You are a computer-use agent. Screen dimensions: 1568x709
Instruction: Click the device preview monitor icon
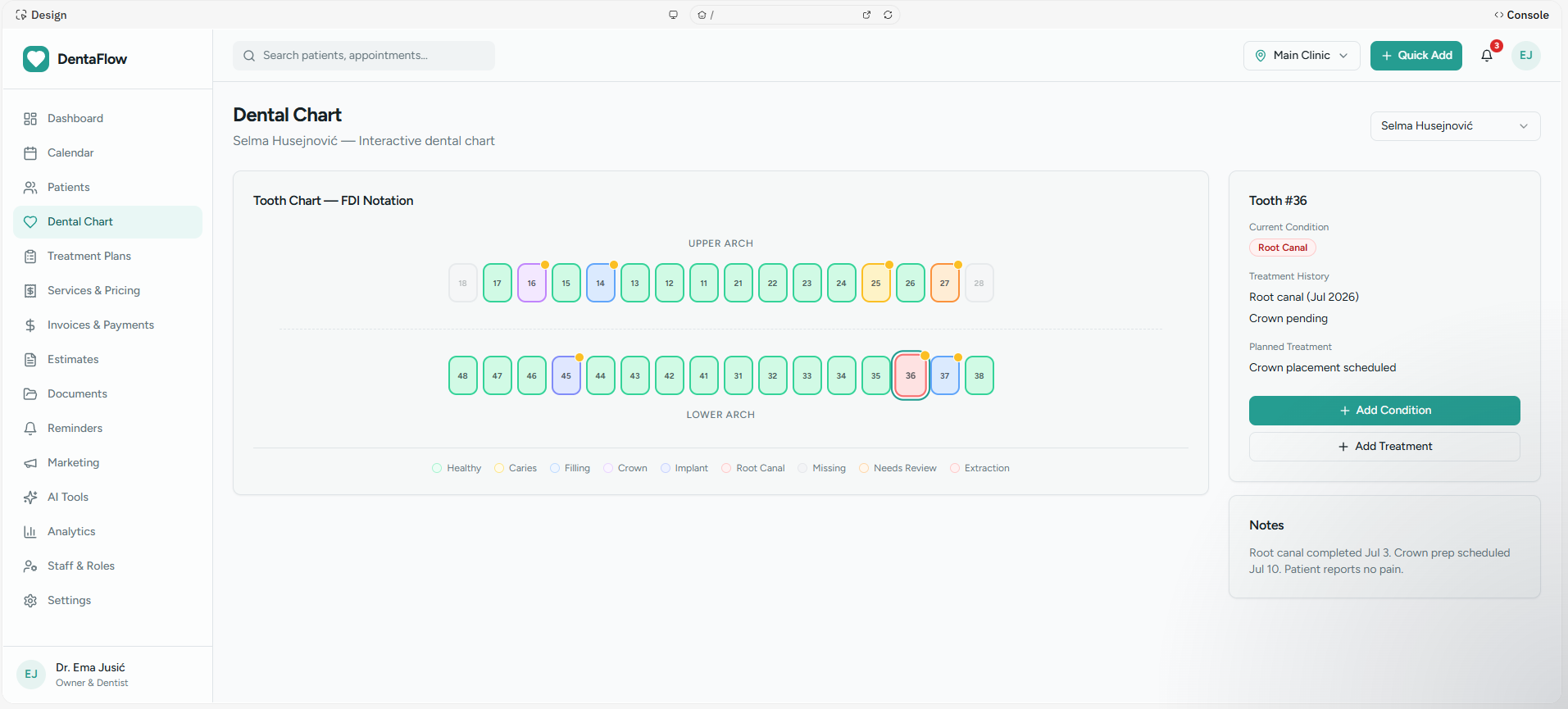click(x=673, y=15)
